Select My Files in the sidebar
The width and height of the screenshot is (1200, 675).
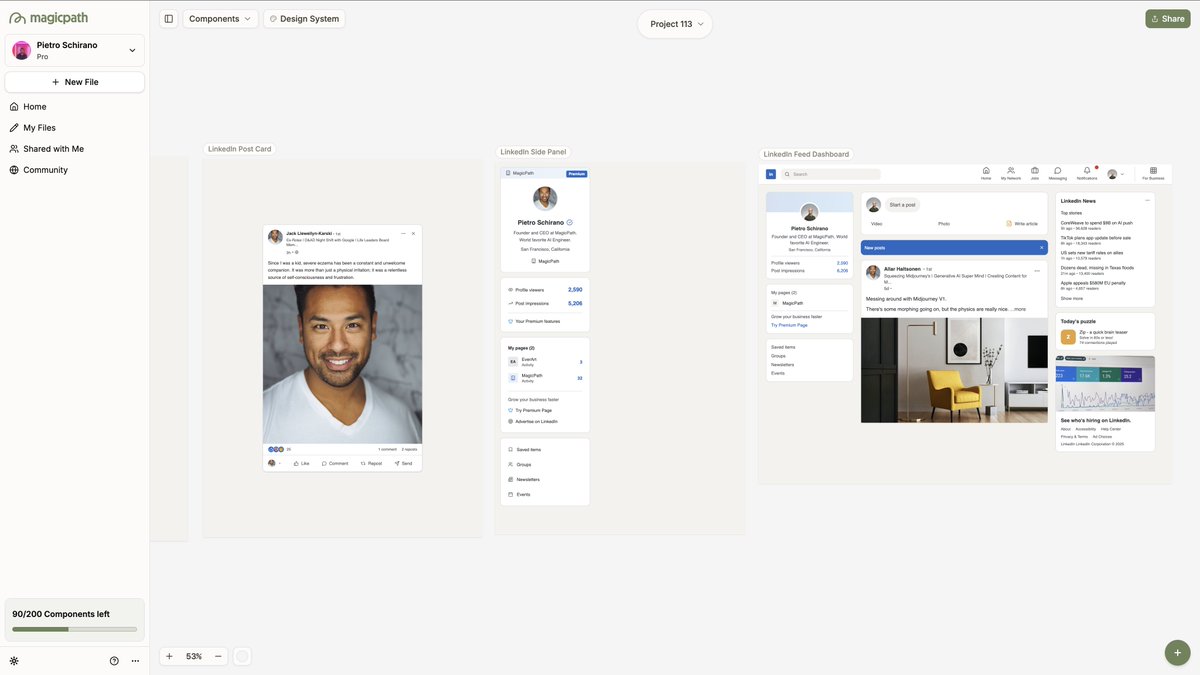[38, 126]
